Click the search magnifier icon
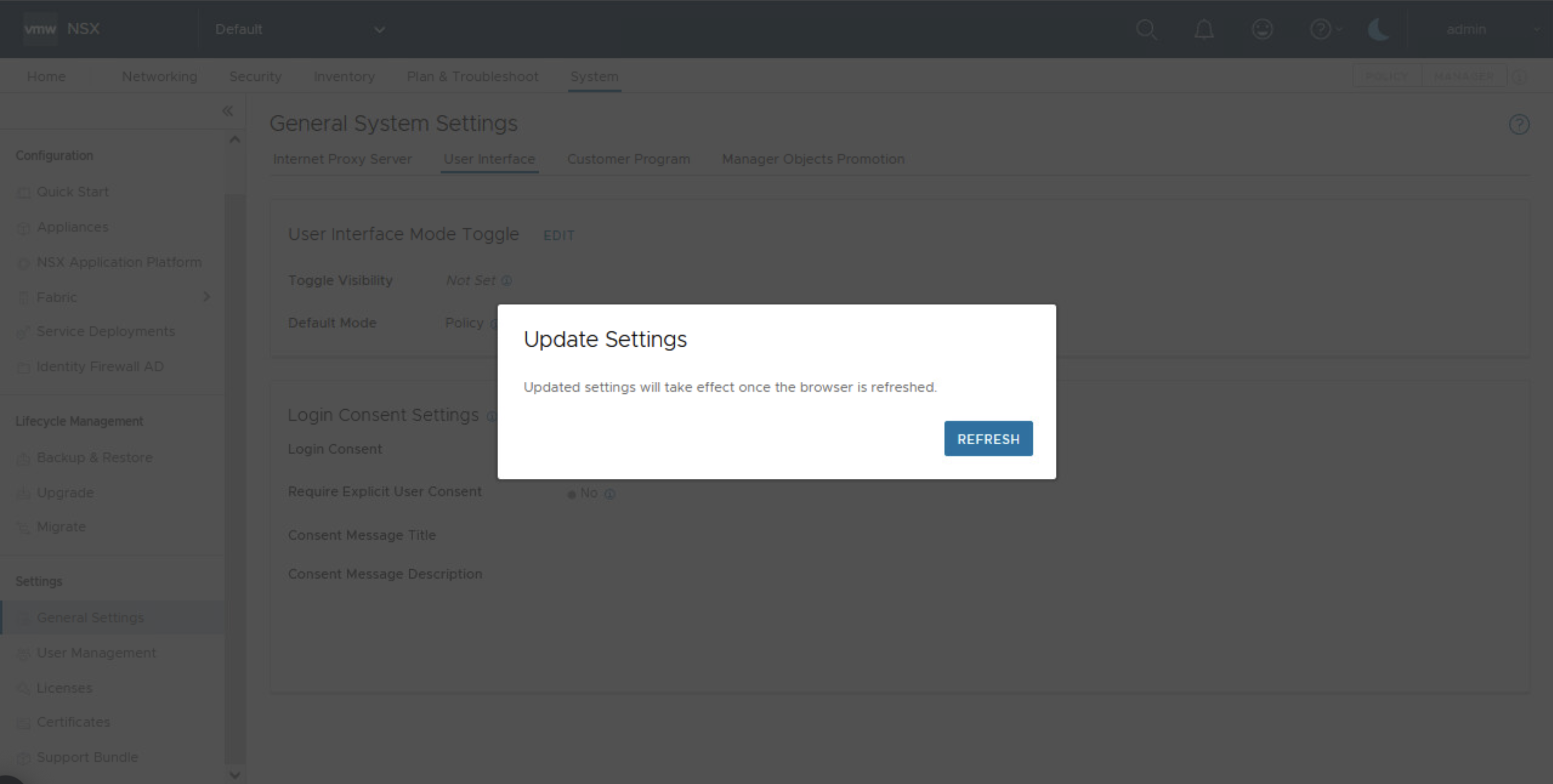The width and height of the screenshot is (1553, 784). tap(1146, 29)
